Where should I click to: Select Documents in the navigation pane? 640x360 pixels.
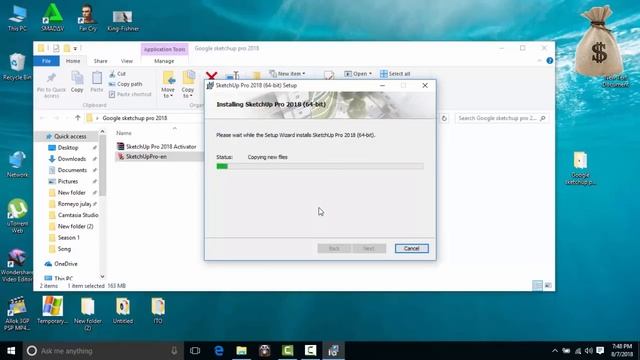pyautogui.click(x=72, y=170)
